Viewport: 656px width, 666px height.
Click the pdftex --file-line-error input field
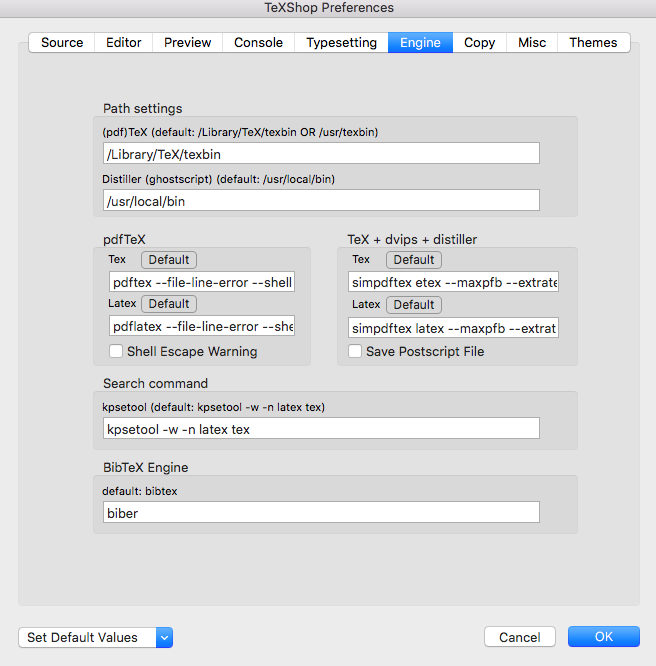coord(202,282)
